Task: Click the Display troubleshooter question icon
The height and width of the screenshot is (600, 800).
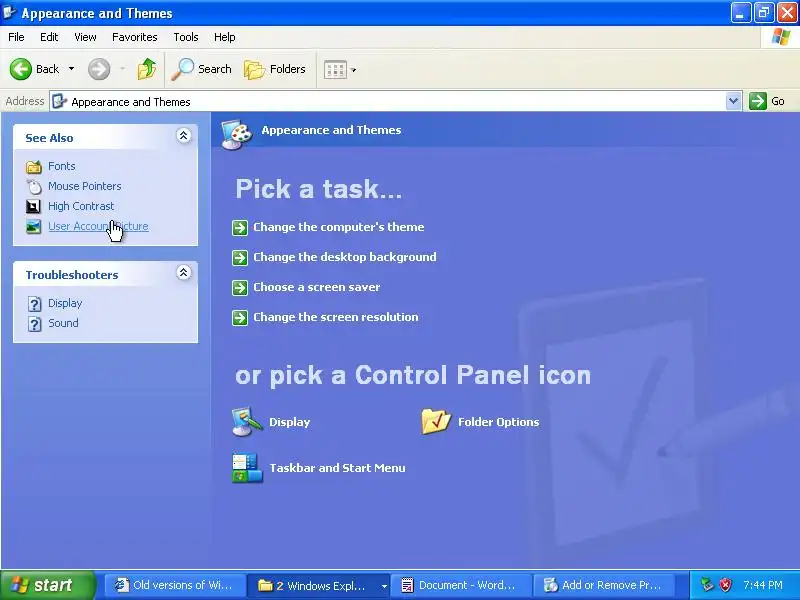Action: point(34,304)
